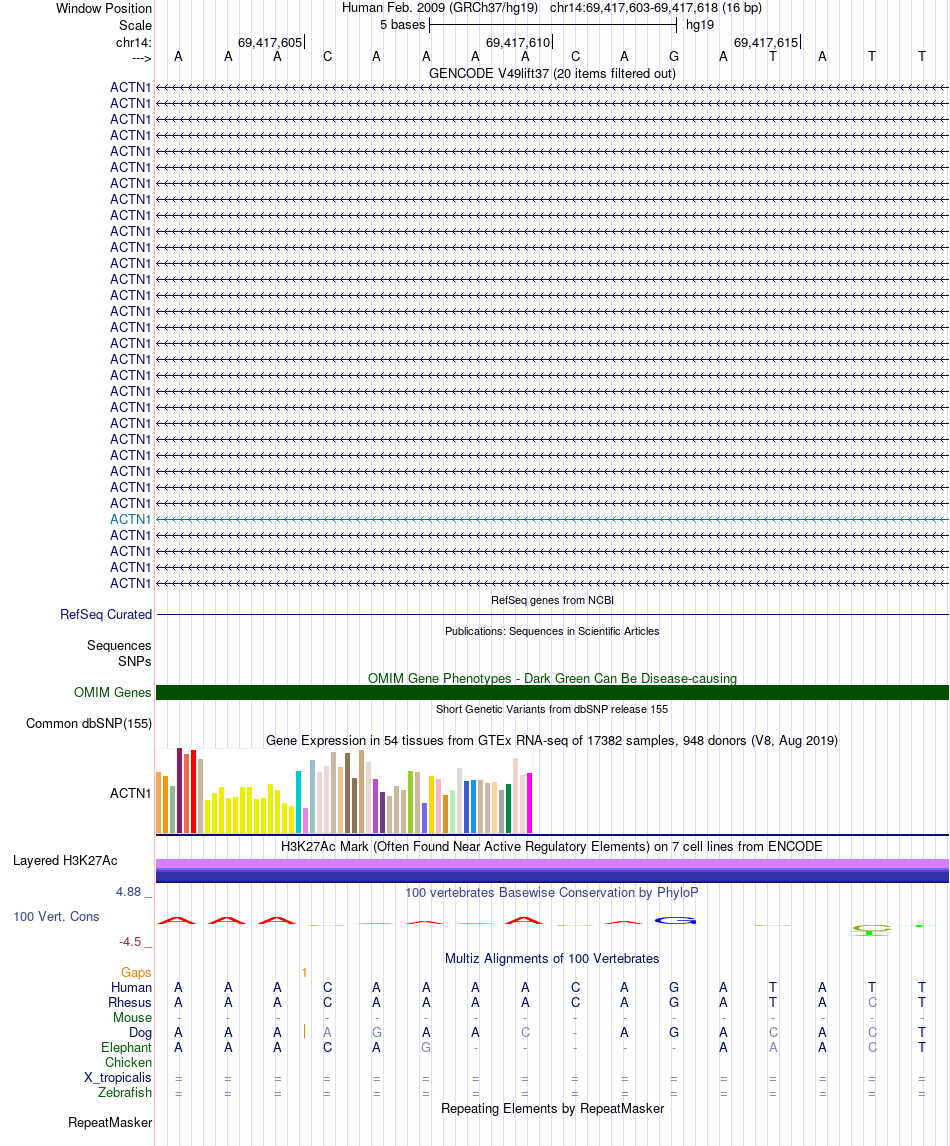Viewport: 950px width, 1146px height.
Task: Click the G base in the top sequence row
Action: tap(674, 56)
